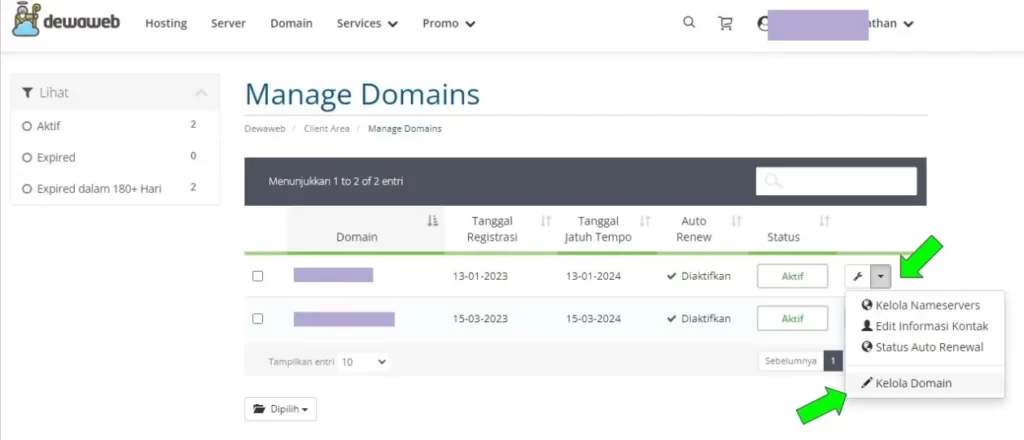The height and width of the screenshot is (440, 1024).
Task: Click the sort icon on Domain column
Action: tap(433, 221)
